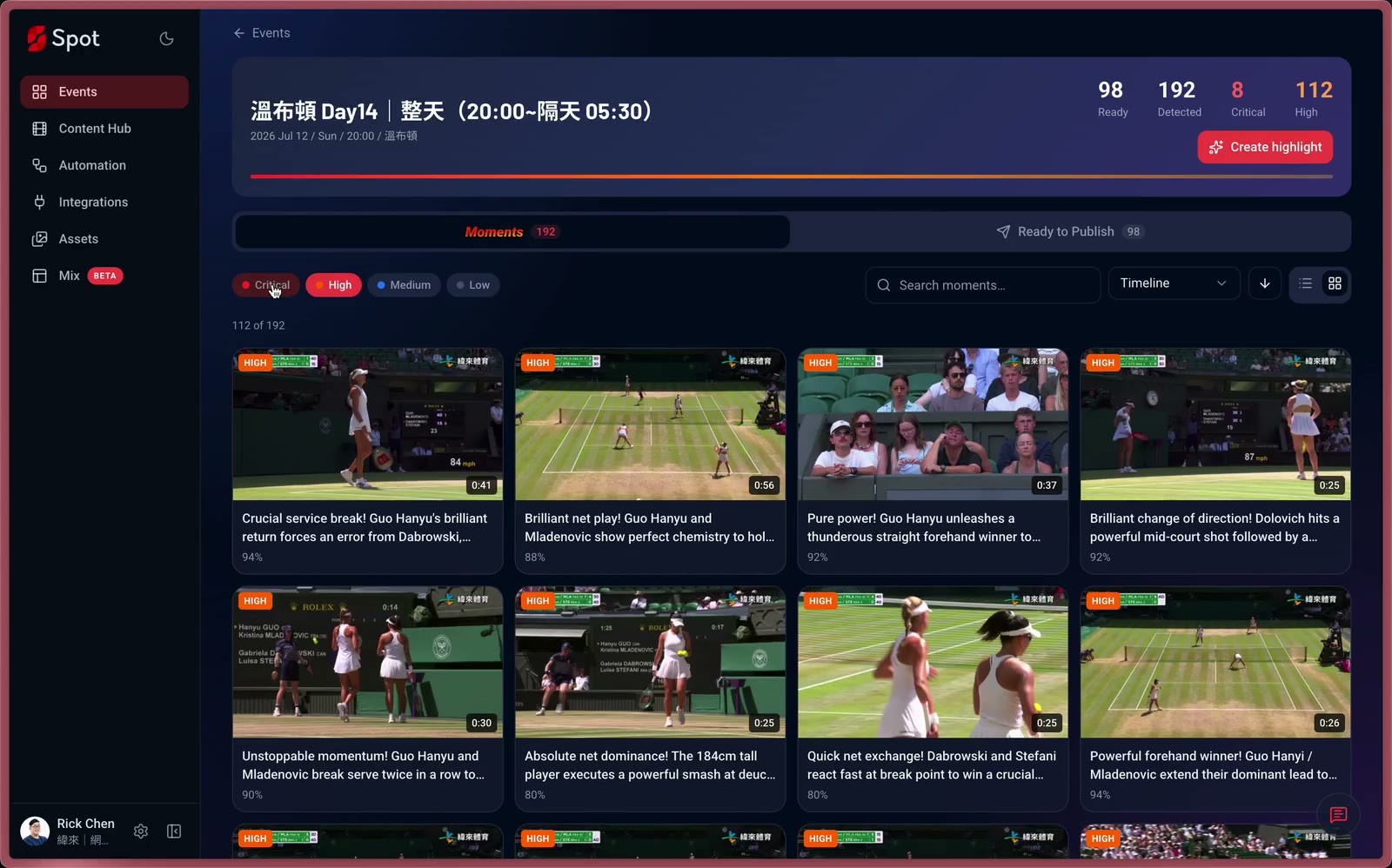Click the Events breadcrumb link
The height and width of the screenshot is (868, 1392).
pyautogui.click(x=271, y=33)
